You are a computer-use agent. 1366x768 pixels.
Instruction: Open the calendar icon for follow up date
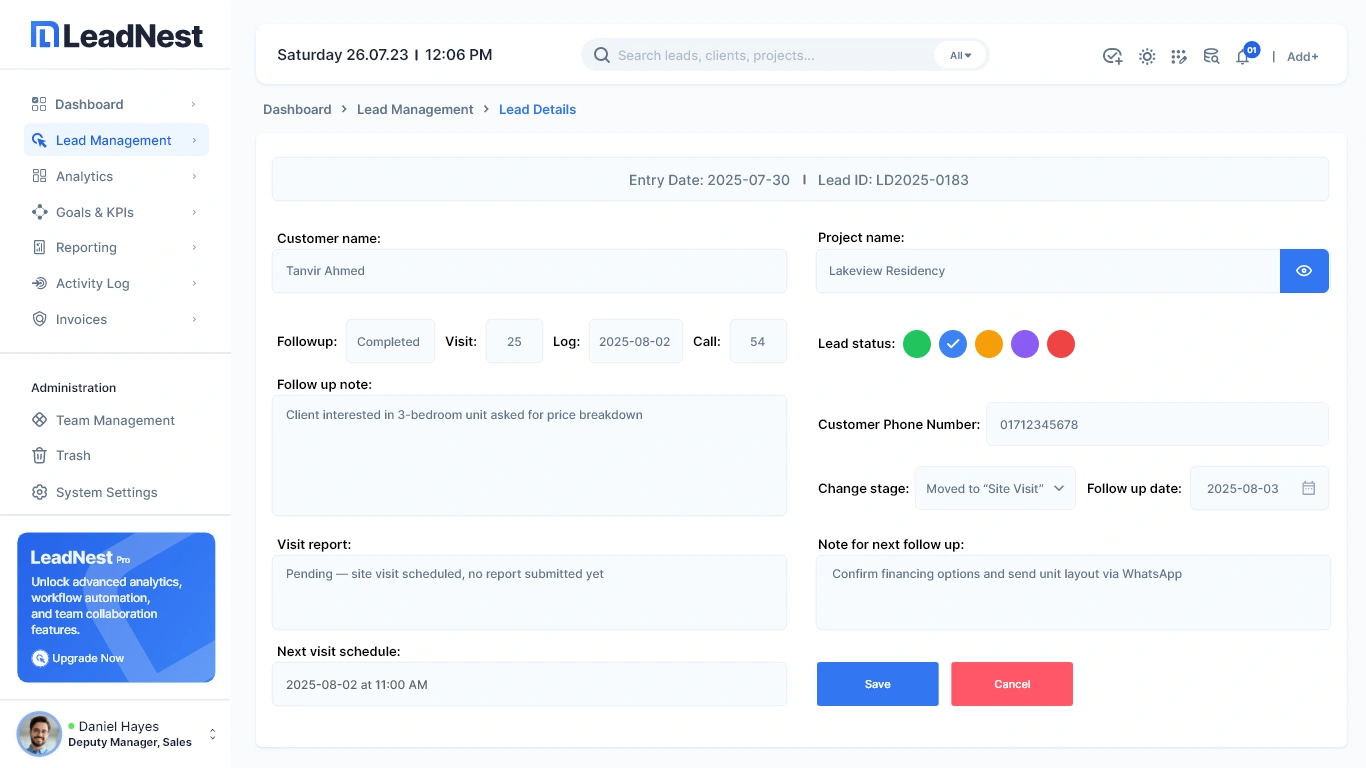coord(1308,488)
